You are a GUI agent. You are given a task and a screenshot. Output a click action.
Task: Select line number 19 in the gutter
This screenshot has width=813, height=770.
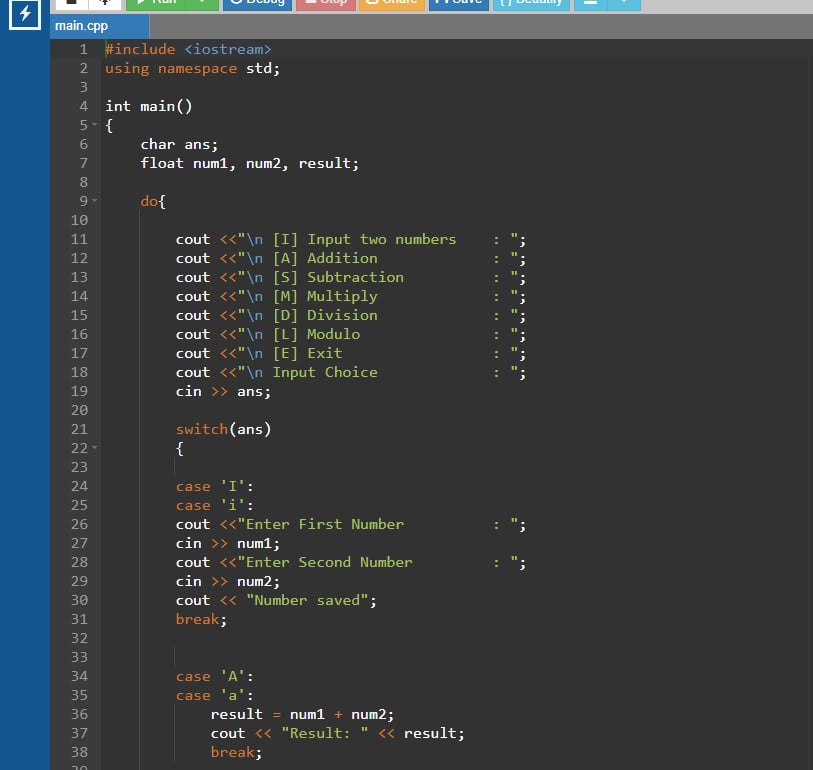tap(79, 391)
